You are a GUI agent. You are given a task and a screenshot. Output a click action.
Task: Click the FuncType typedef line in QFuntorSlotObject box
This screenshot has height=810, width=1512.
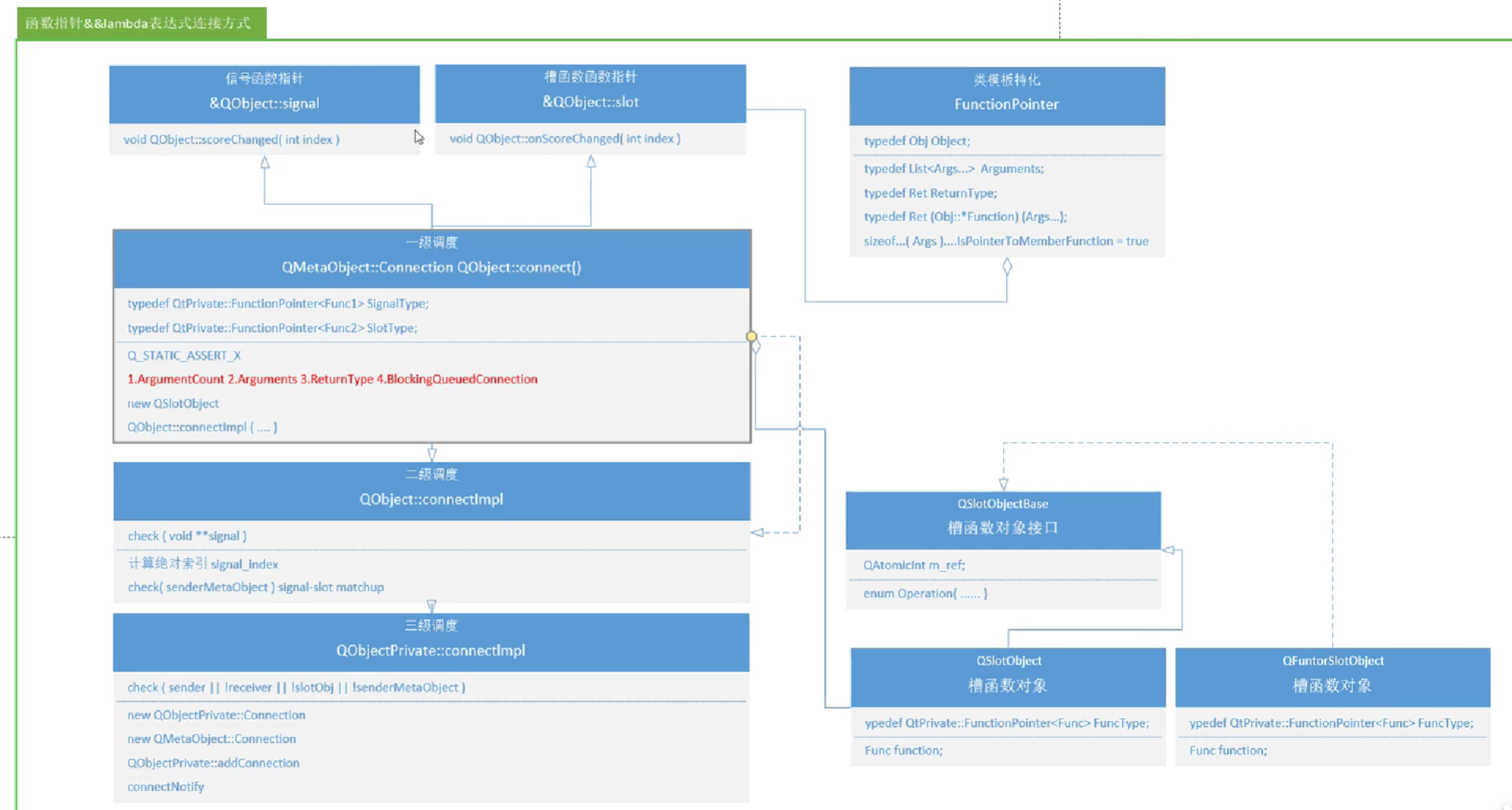coord(1332,723)
